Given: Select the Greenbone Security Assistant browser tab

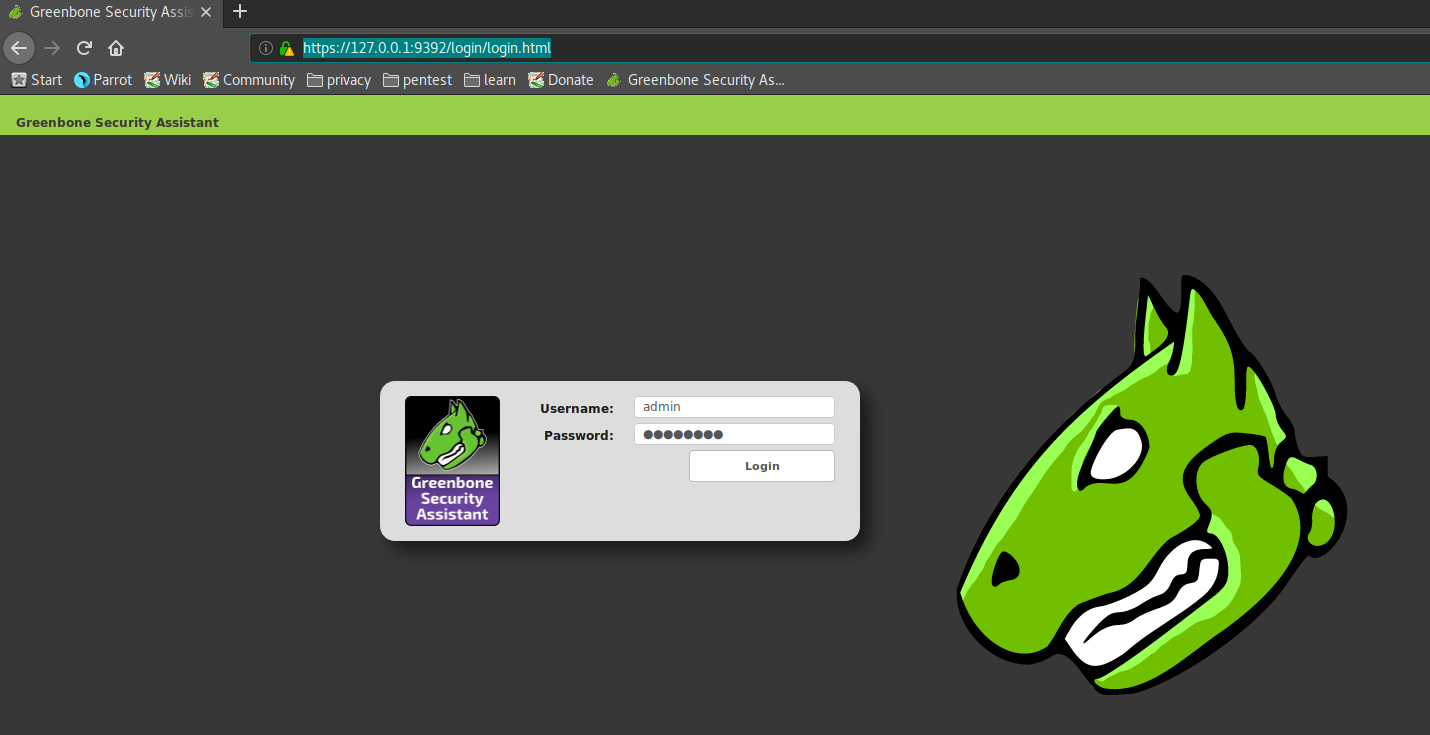Looking at the screenshot, I should 110,12.
